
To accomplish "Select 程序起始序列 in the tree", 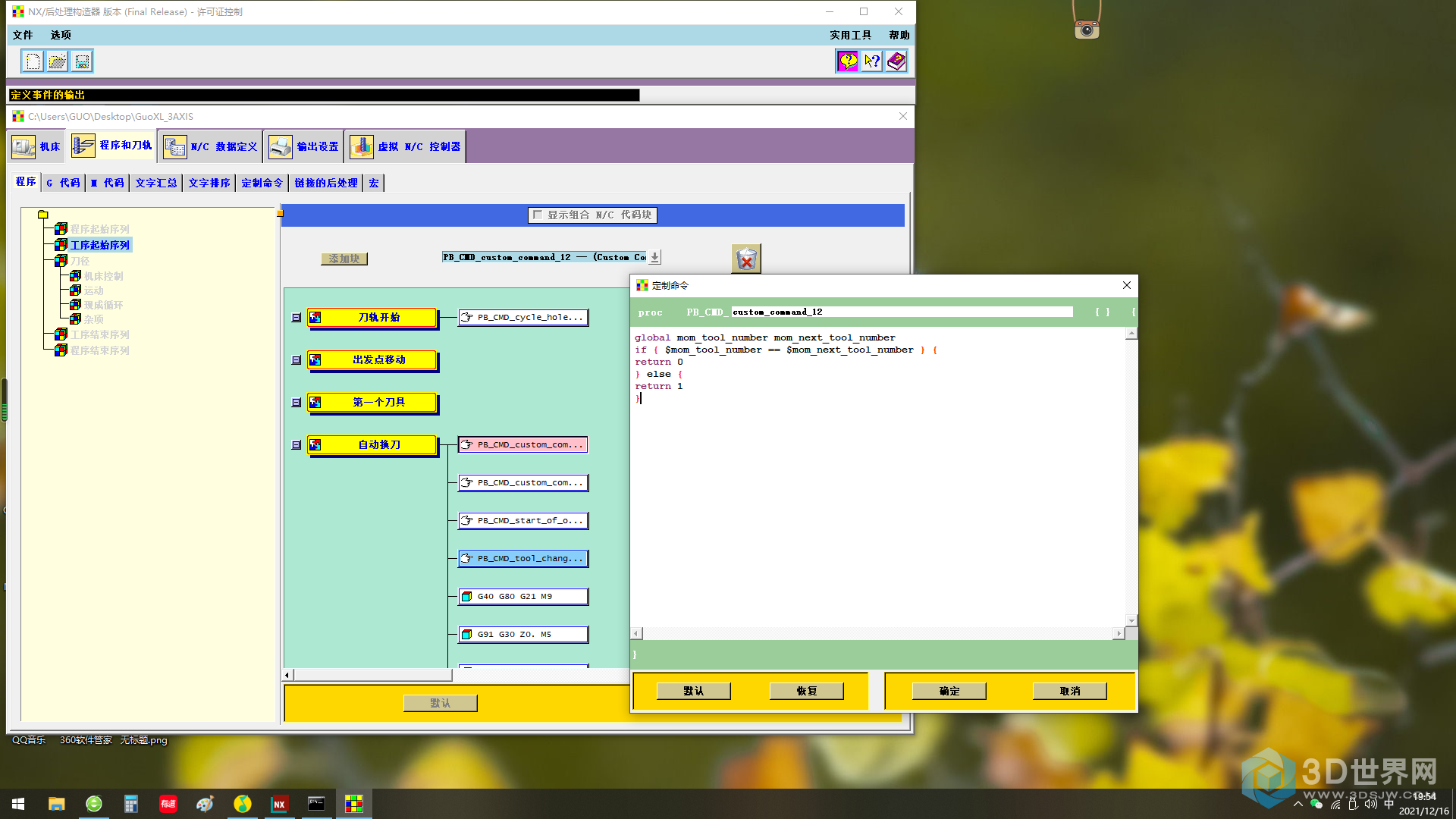I will [99, 229].
